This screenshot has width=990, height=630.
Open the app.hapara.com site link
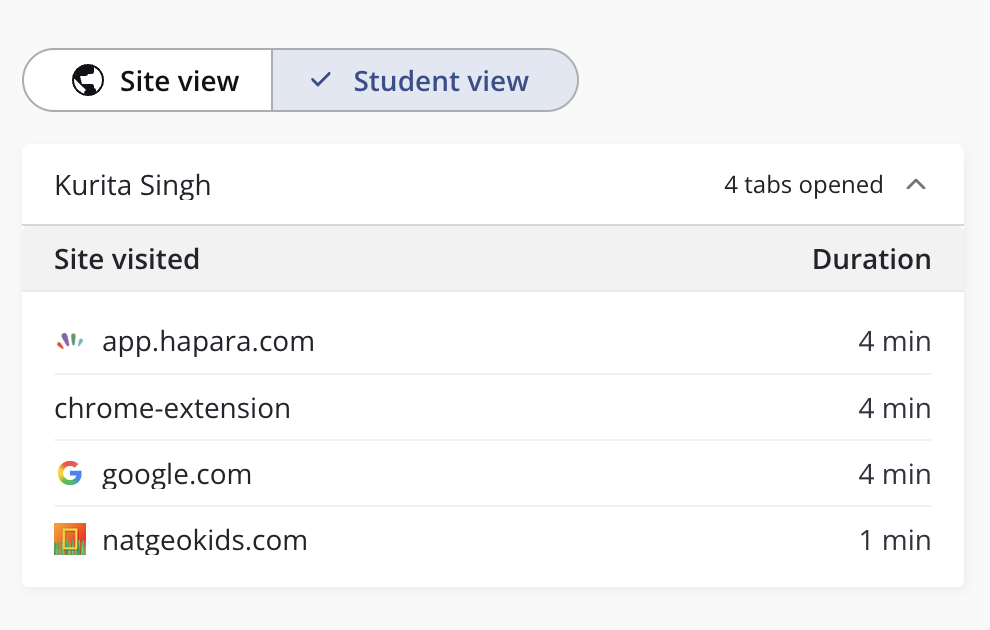click(x=208, y=342)
